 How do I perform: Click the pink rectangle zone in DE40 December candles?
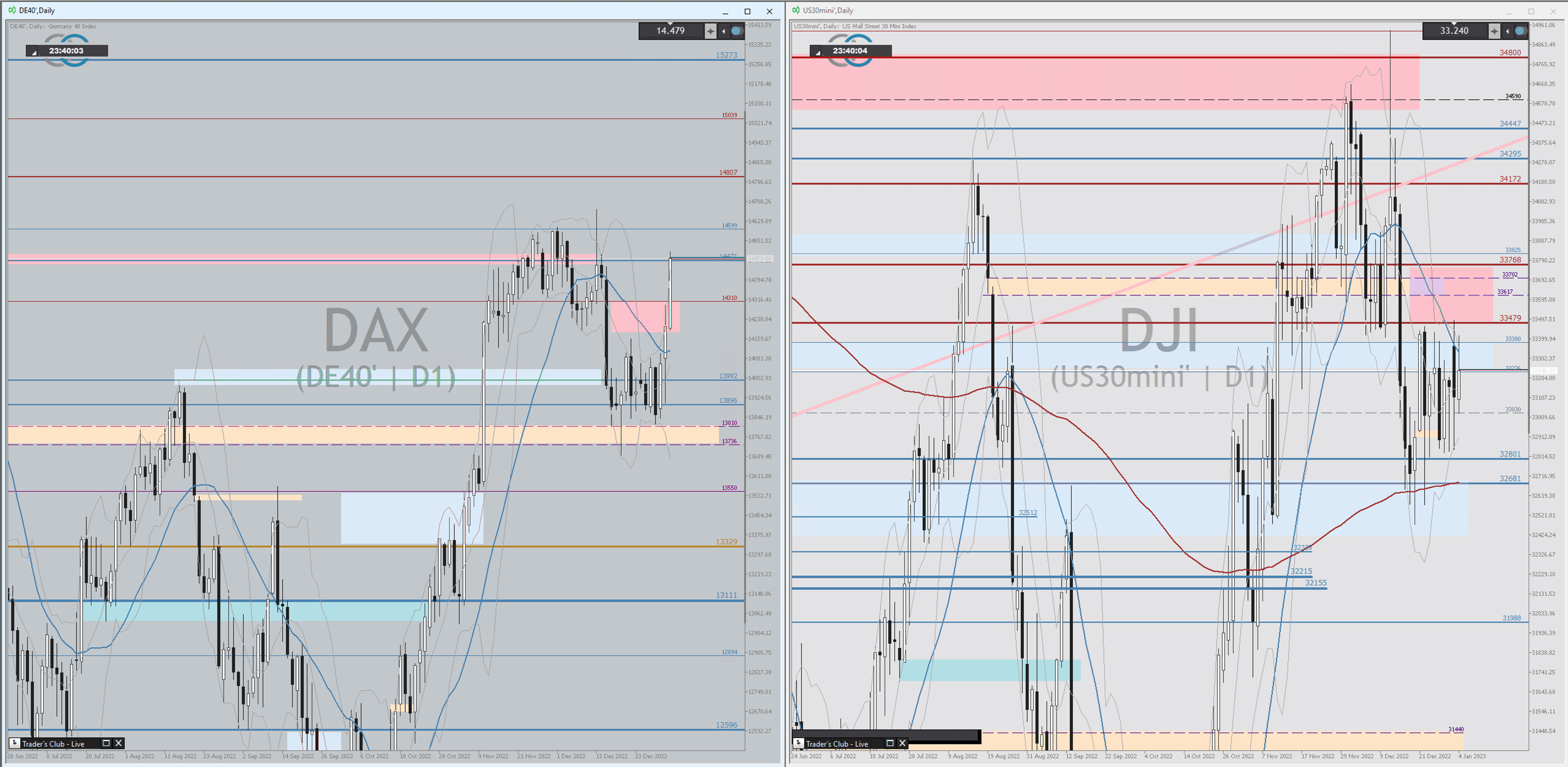coord(645,317)
